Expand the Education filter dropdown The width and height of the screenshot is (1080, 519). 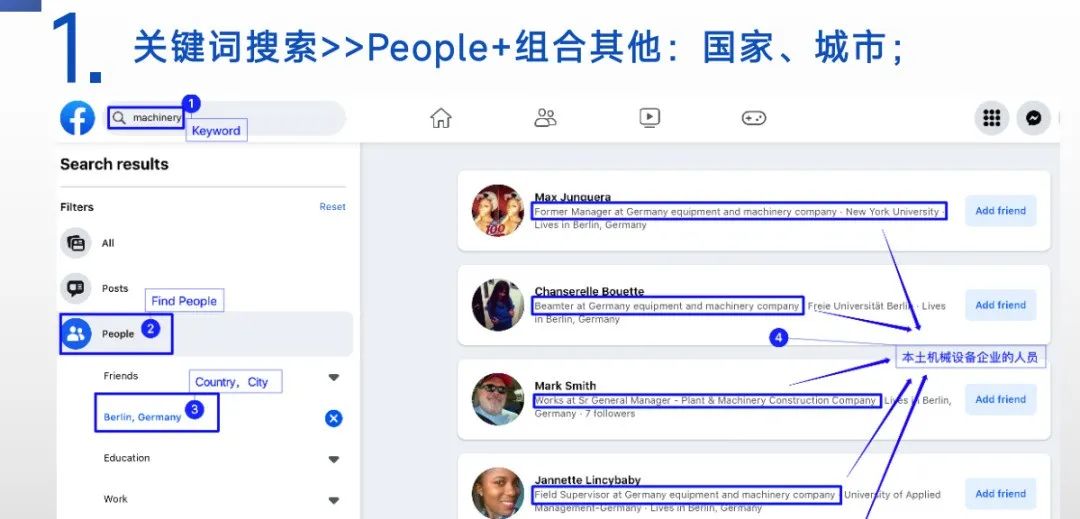tap(333, 459)
